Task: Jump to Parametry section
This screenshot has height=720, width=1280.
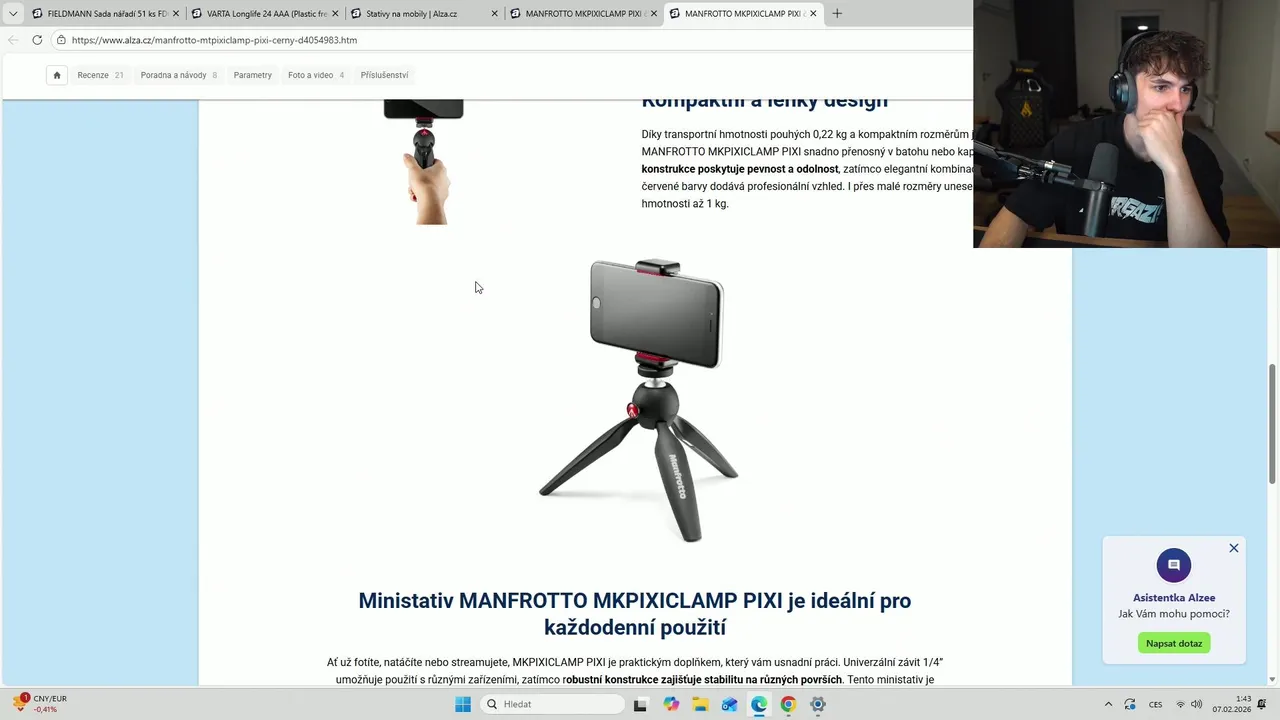Action: click(x=253, y=75)
